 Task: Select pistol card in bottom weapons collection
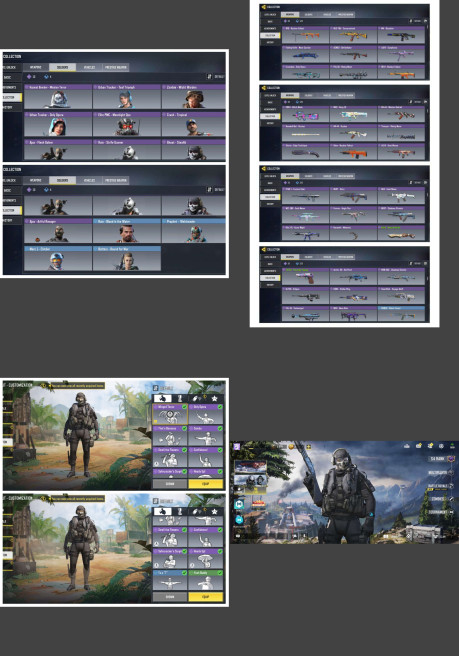305,277
